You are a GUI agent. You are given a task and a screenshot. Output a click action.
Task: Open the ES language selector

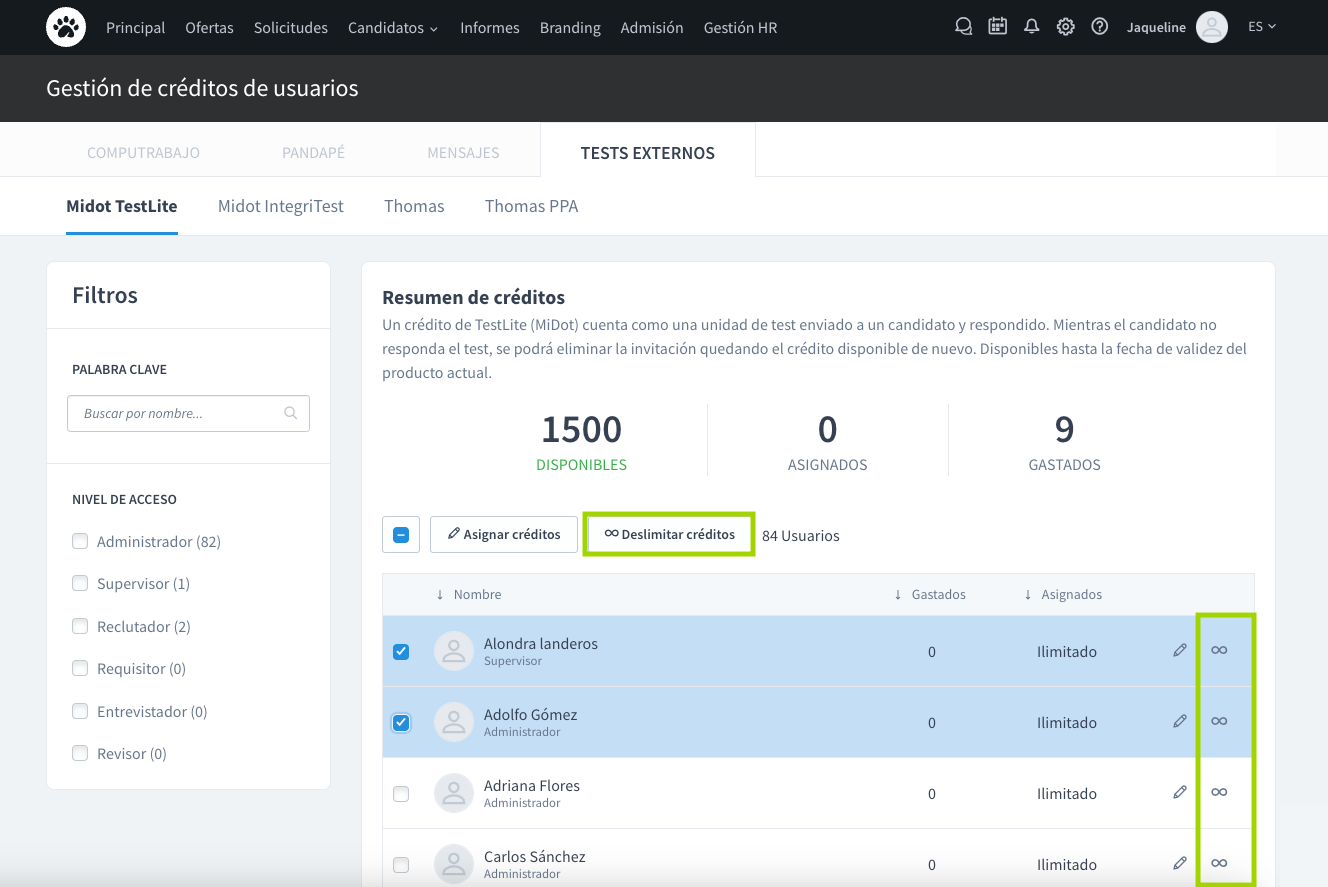click(x=1262, y=27)
